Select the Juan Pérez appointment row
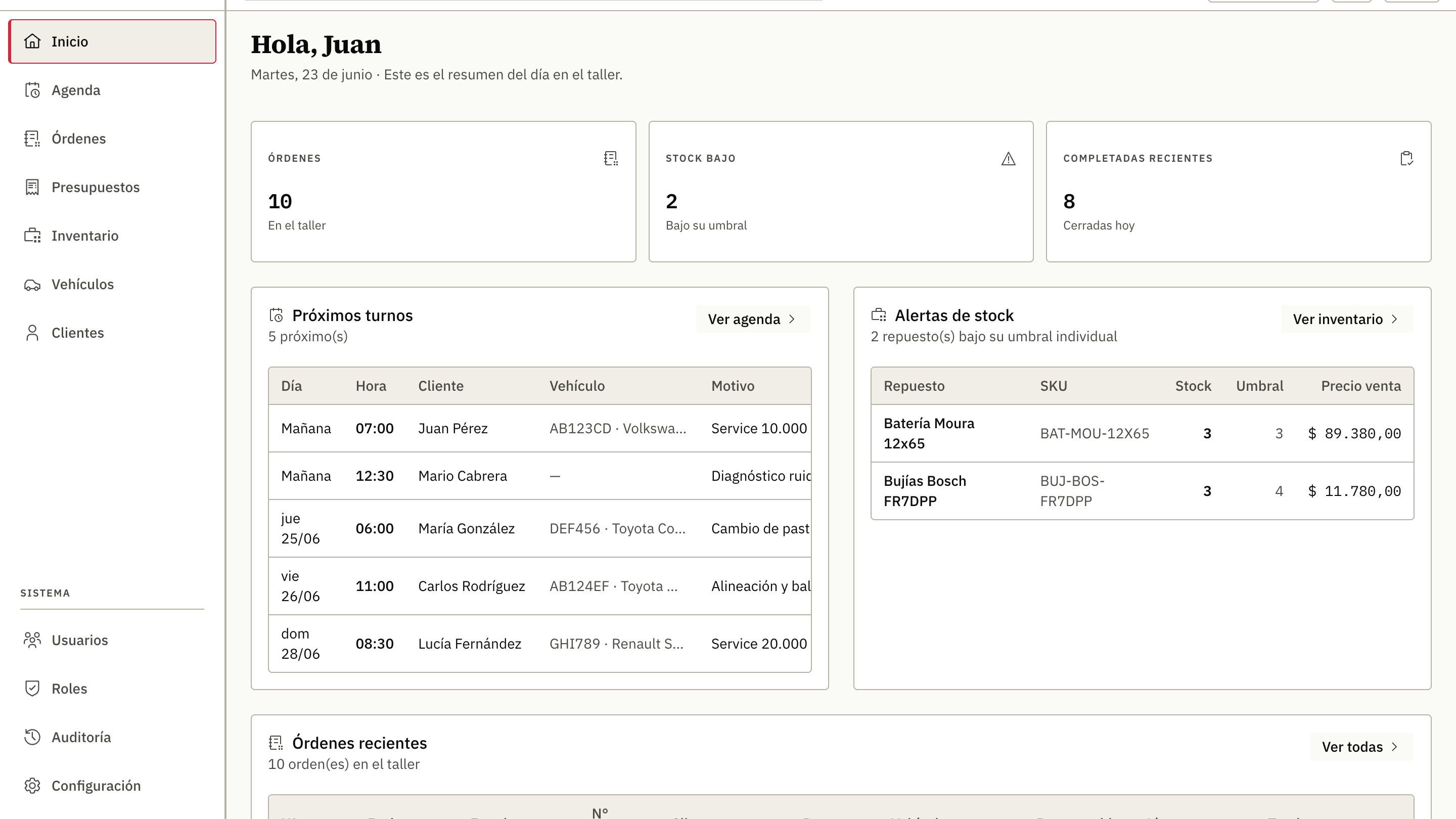The height and width of the screenshot is (819, 1456). pos(540,428)
